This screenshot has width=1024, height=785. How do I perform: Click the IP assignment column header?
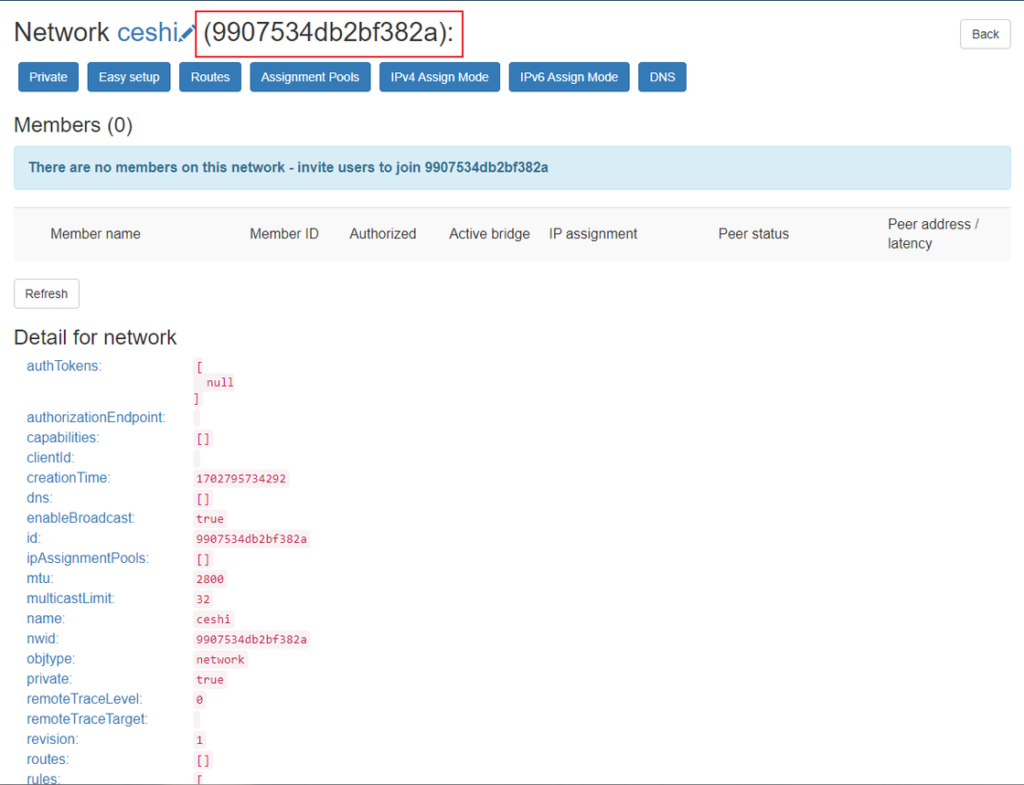tap(593, 234)
